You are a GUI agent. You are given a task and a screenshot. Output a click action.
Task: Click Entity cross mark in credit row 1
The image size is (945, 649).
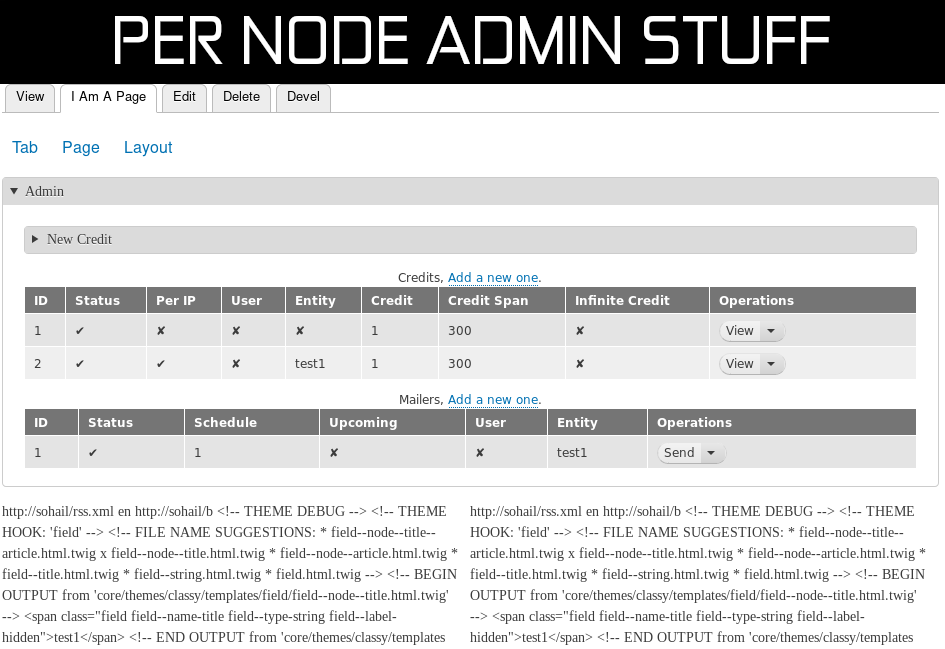click(300, 331)
